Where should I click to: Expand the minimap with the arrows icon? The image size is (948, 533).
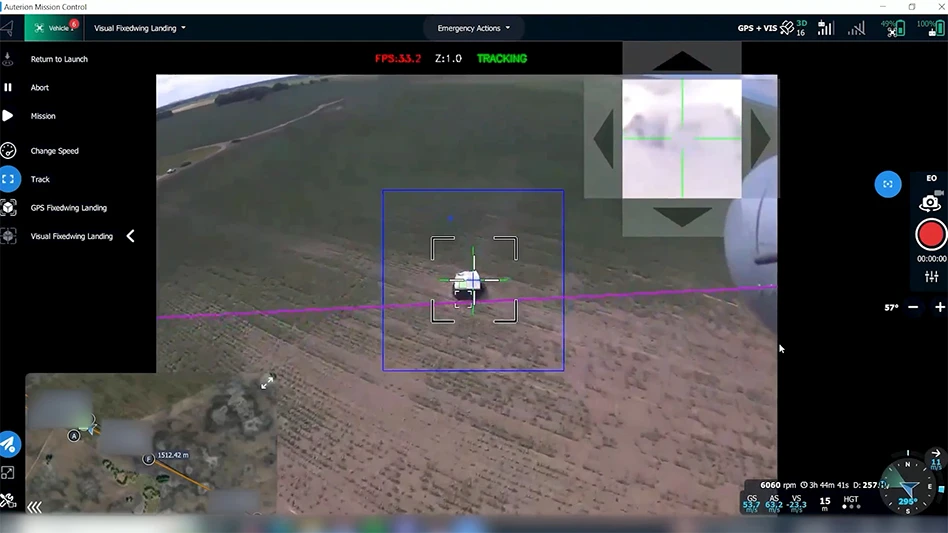[x=267, y=382]
